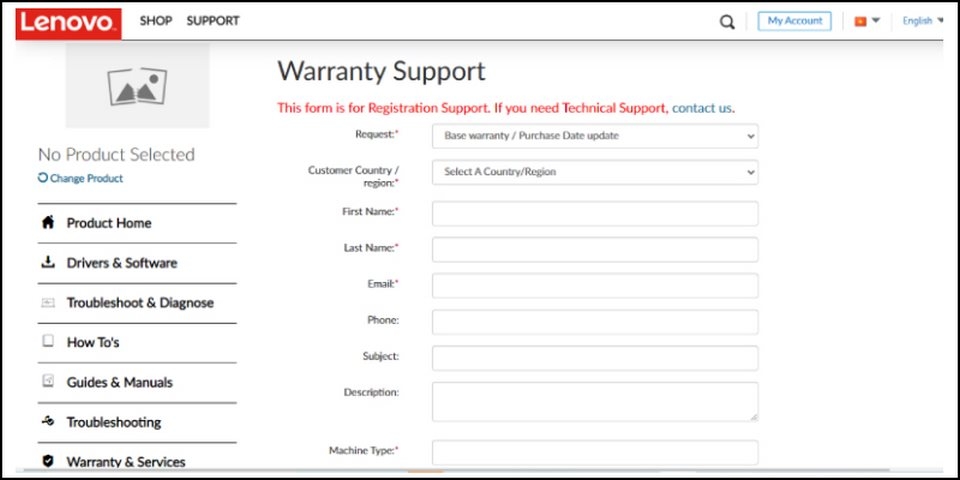This screenshot has height=480, width=960.
Task: Open Guides & Manuals section
Action: tap(119, 382)
